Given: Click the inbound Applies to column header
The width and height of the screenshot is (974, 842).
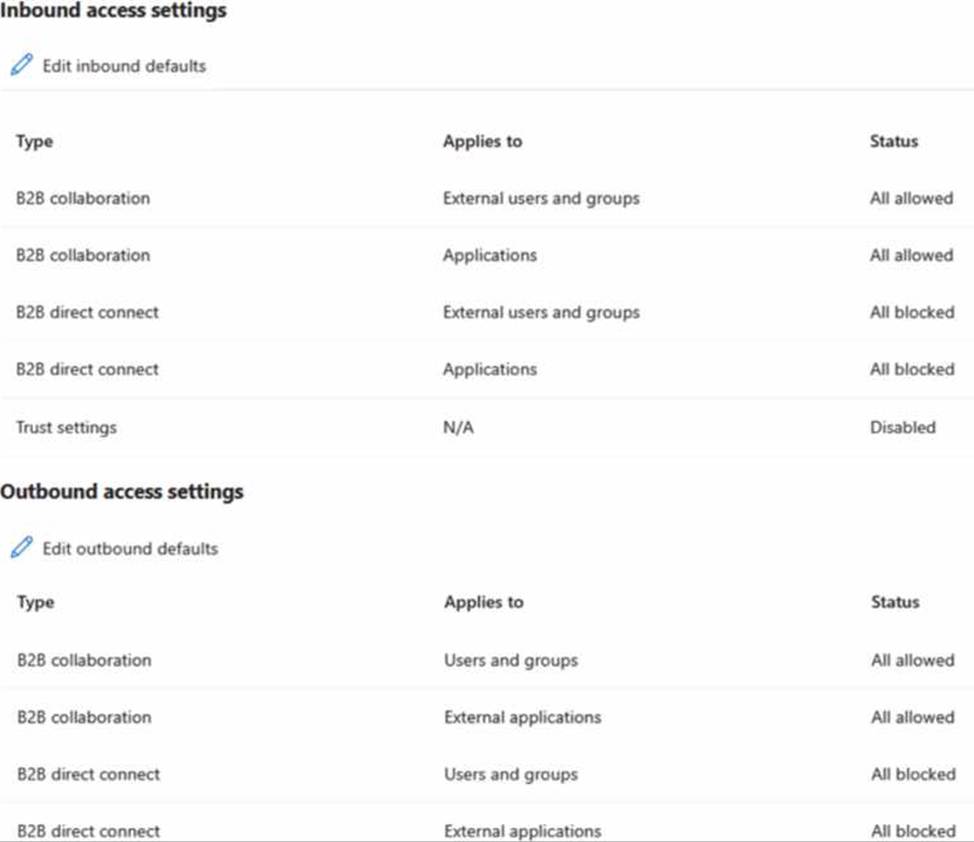Looking at the screenshot, I should click(482, 141).
